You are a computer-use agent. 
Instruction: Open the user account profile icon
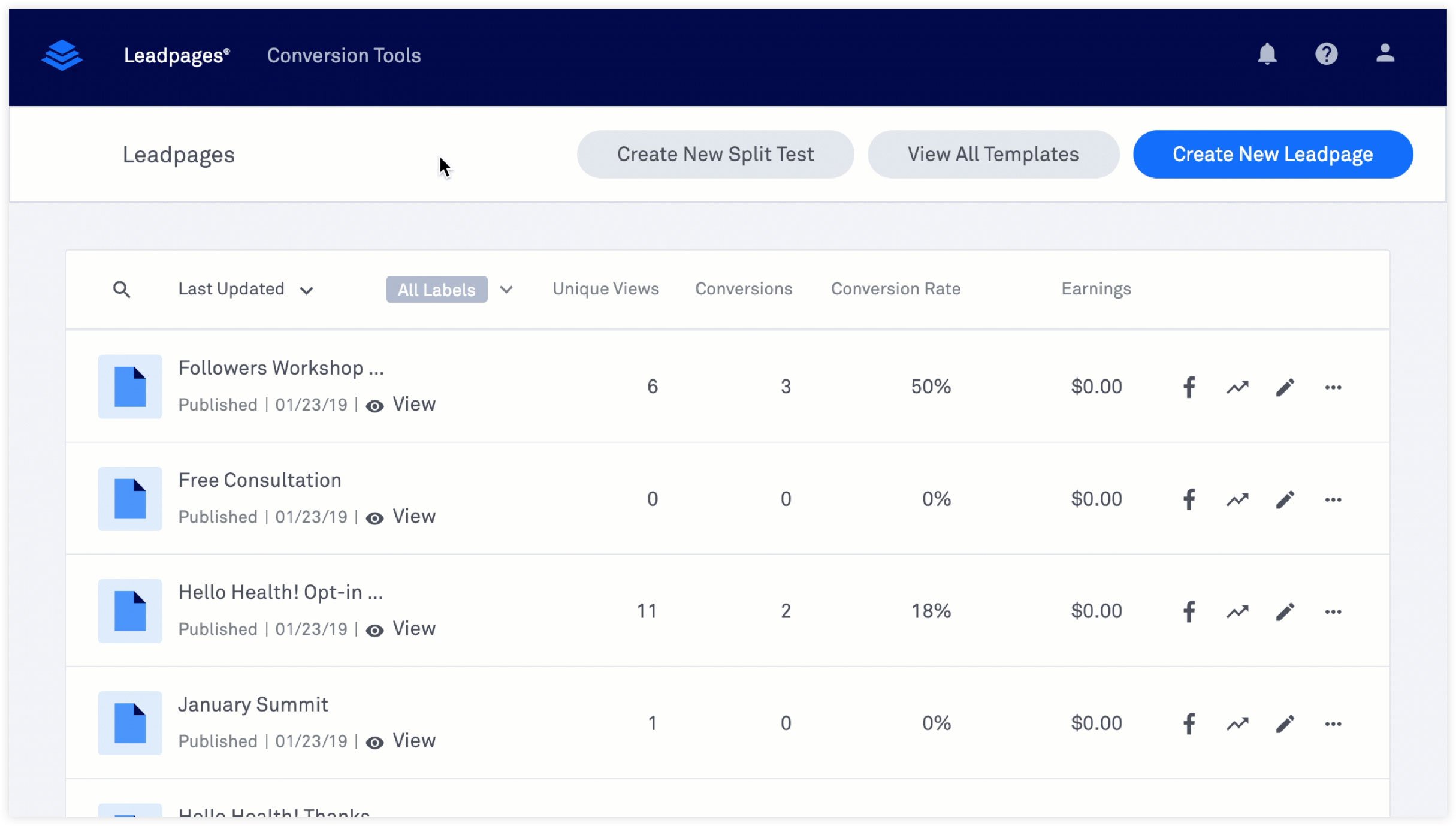pos(1385,54)
